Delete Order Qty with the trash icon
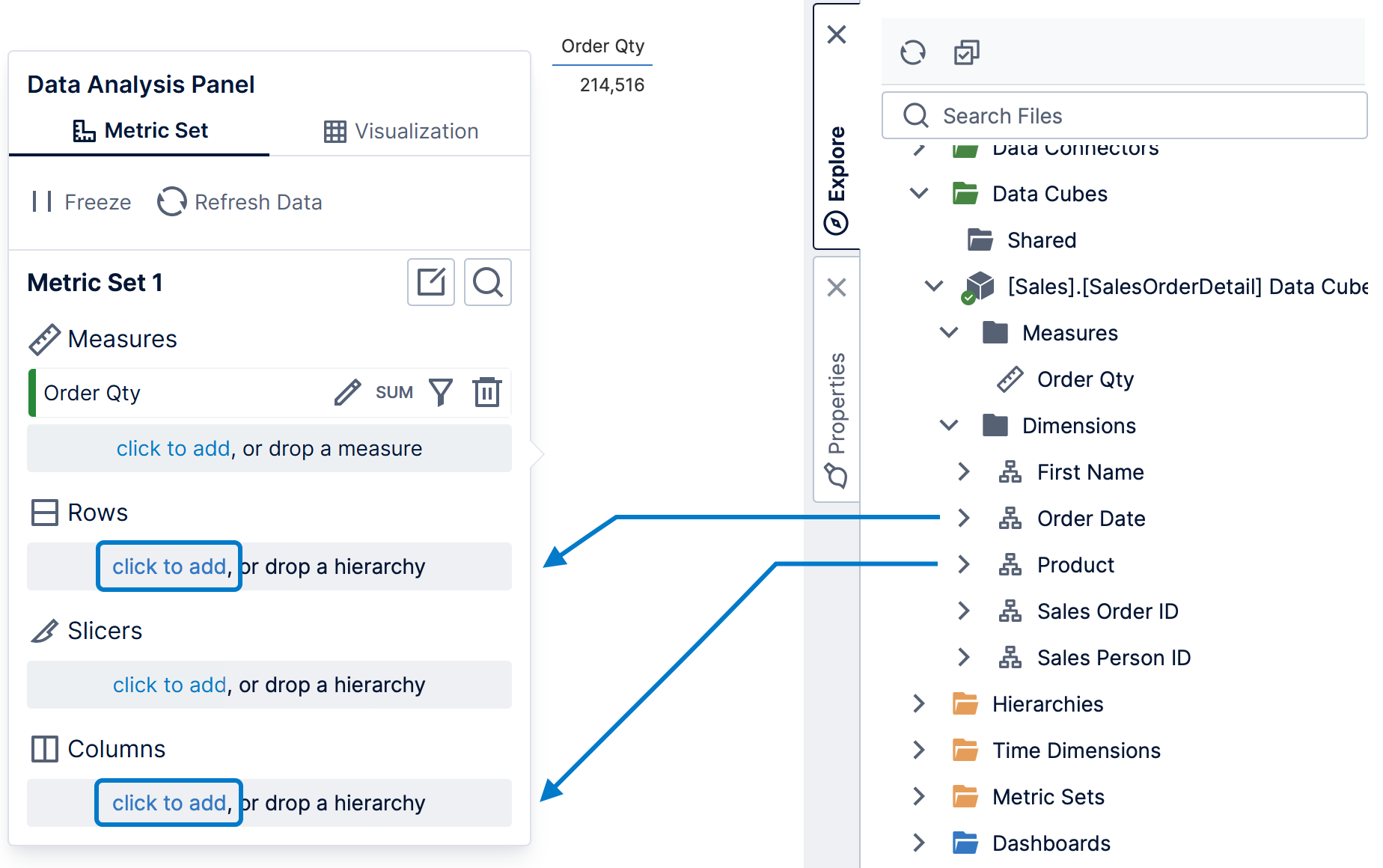The height and width of the screenshot is (868, 1383). (x=487, y=392)
